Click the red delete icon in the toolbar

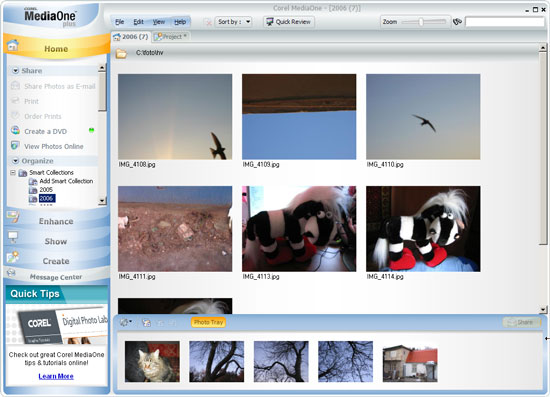[x=208, y=22]
